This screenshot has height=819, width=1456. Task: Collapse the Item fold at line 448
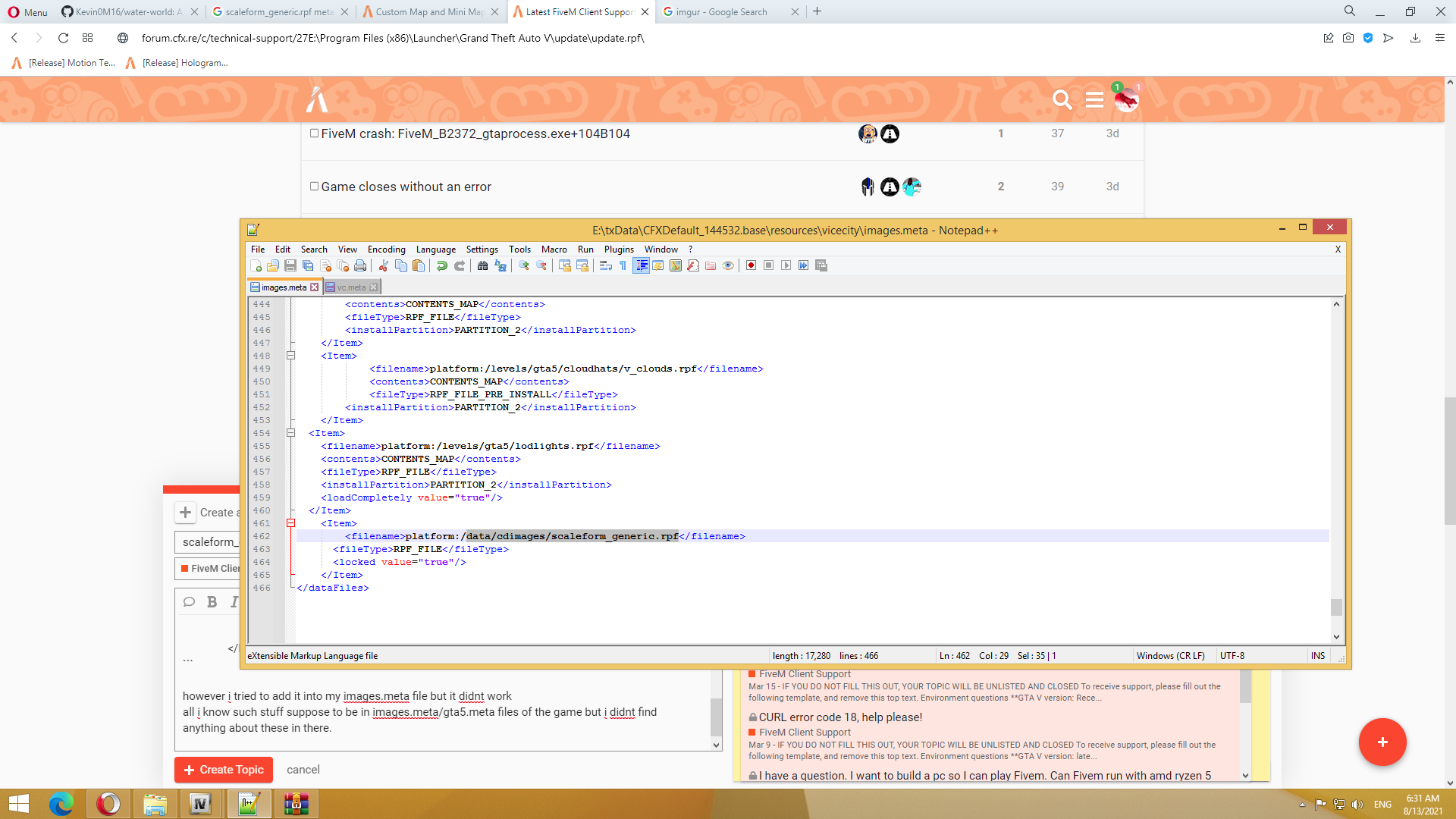click(290, 356)
